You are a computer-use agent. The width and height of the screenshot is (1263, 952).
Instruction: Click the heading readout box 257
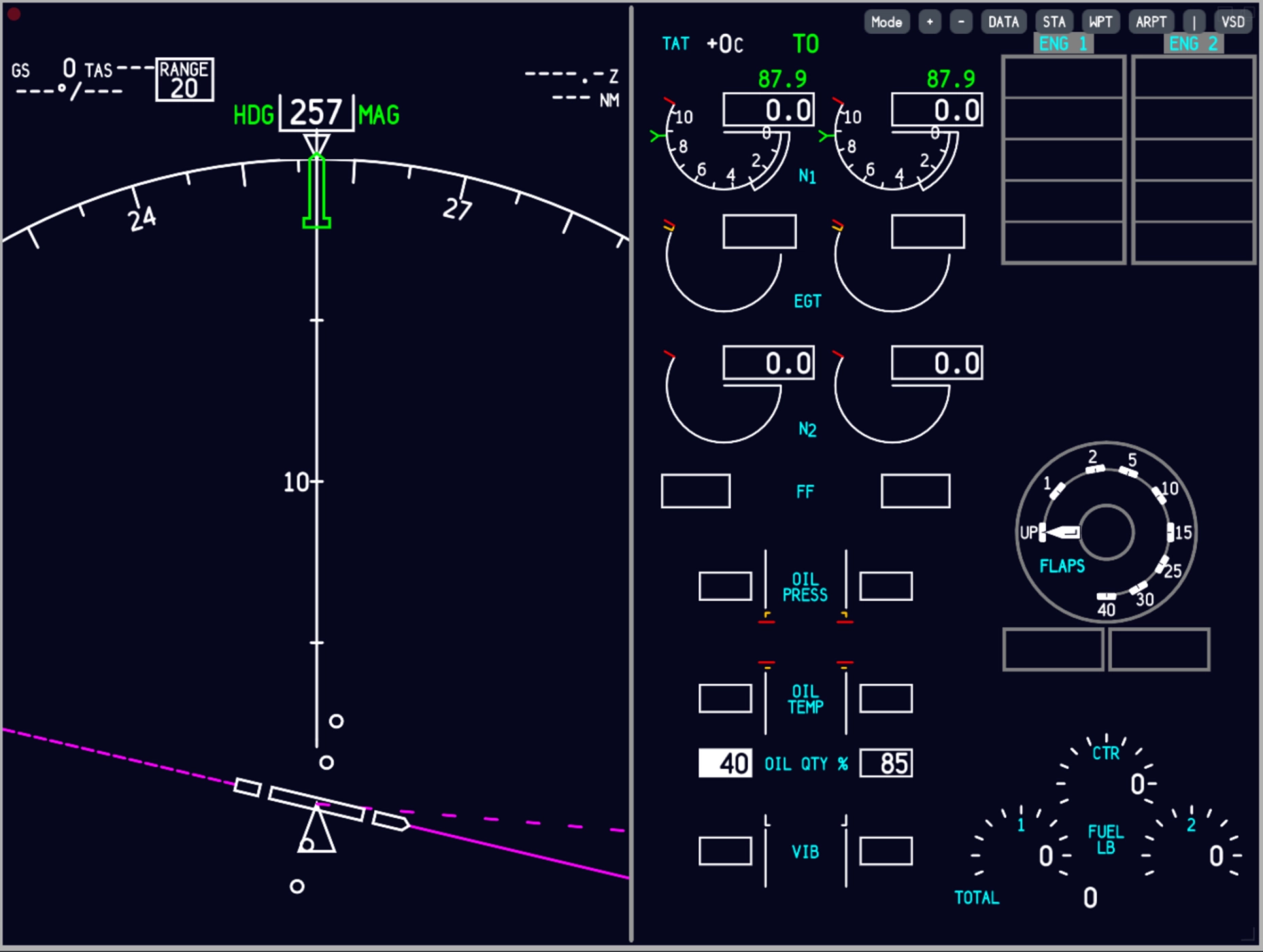(x=316, y=113)
